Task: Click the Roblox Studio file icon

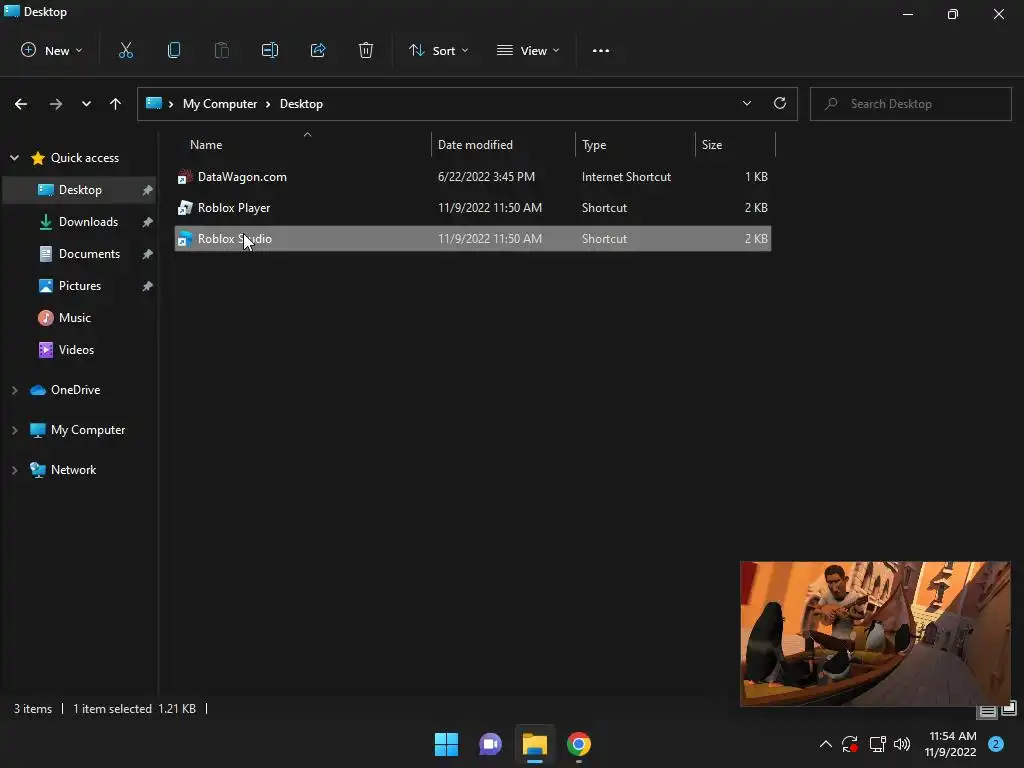Action: click(185, 239)
